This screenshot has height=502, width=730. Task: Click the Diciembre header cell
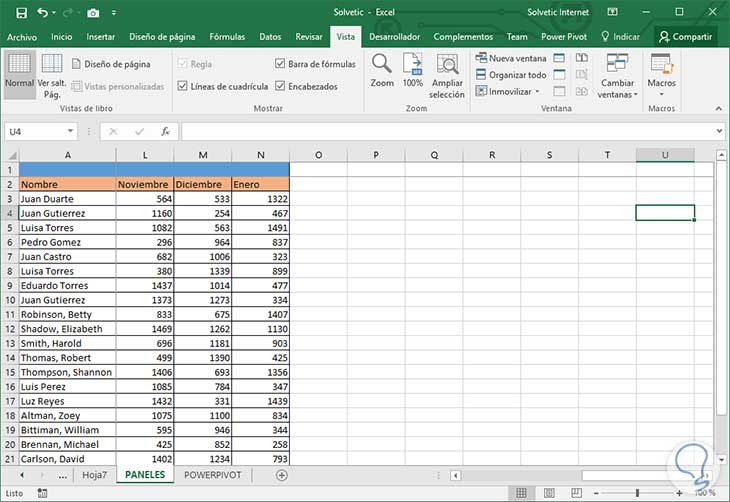[x=203, y=184]
